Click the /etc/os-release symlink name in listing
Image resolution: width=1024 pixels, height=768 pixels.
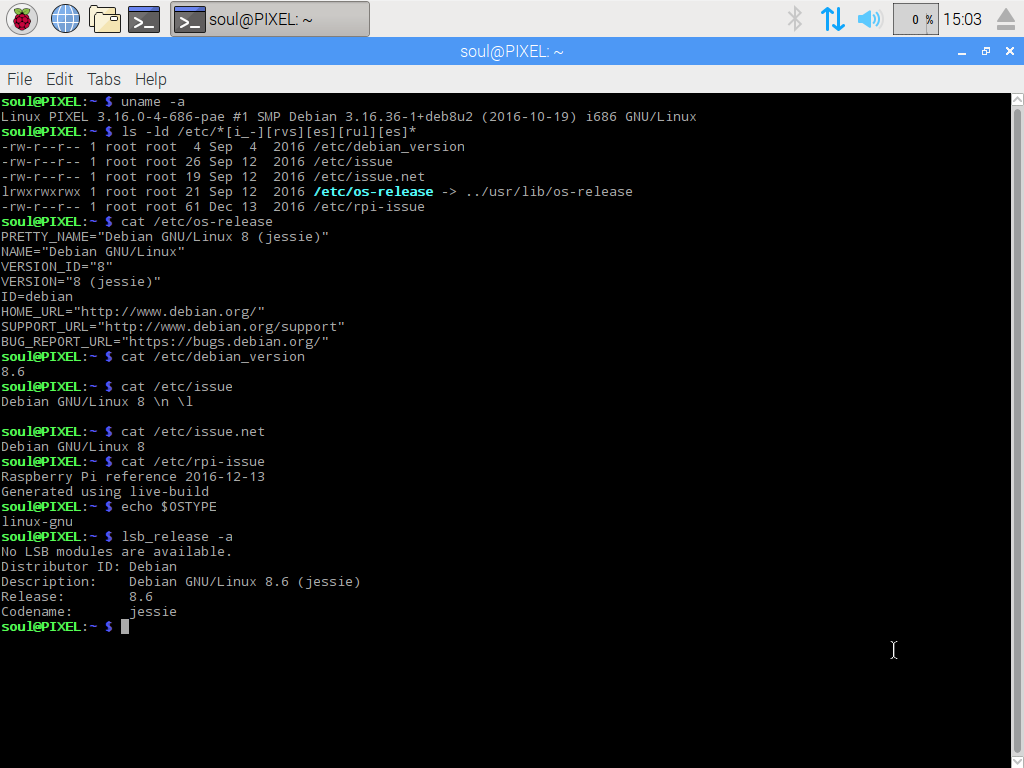[x=374, y=191]
